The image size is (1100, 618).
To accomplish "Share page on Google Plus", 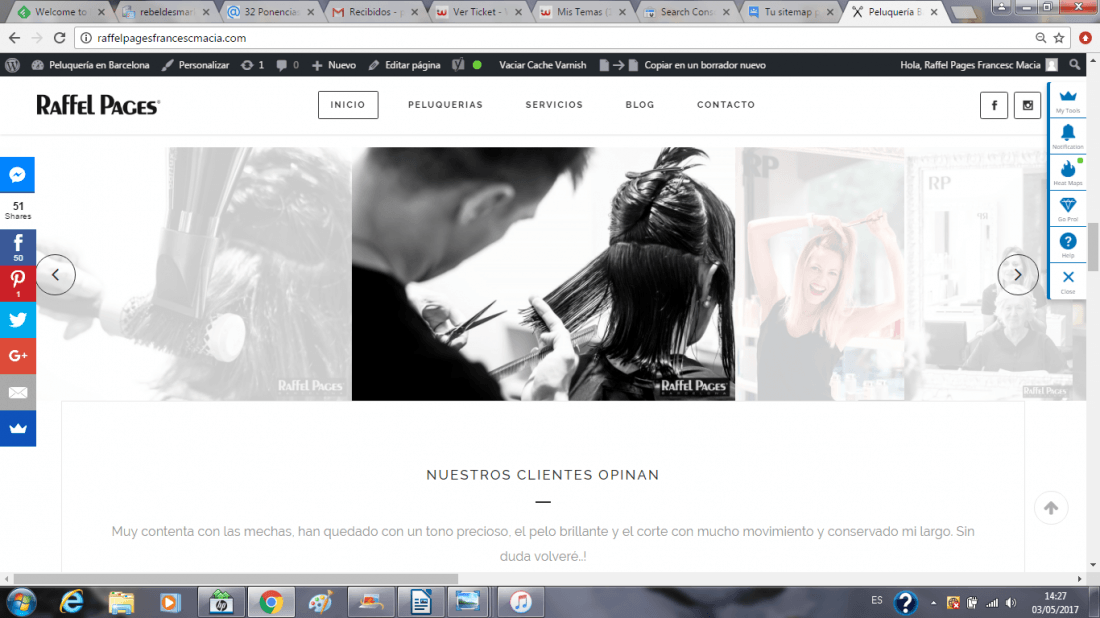I will [x=18, y=356].
